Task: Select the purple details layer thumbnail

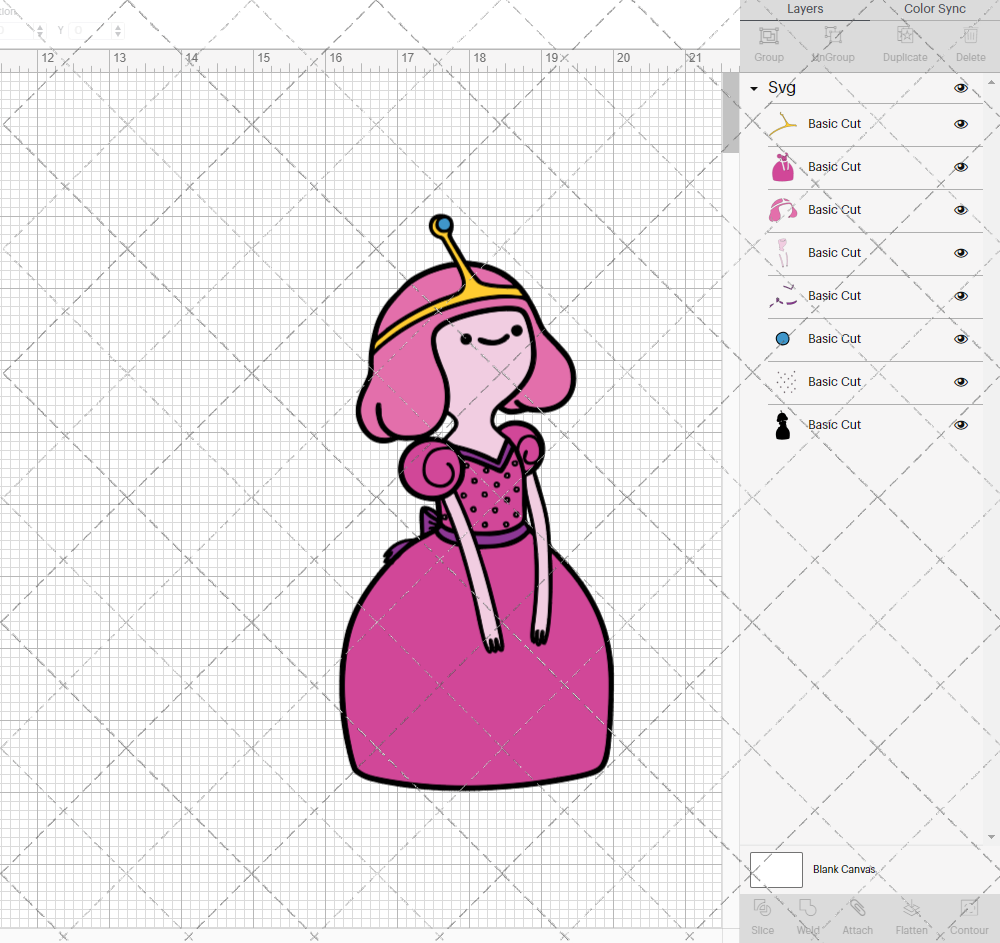Action: click(x=783, y=296)
